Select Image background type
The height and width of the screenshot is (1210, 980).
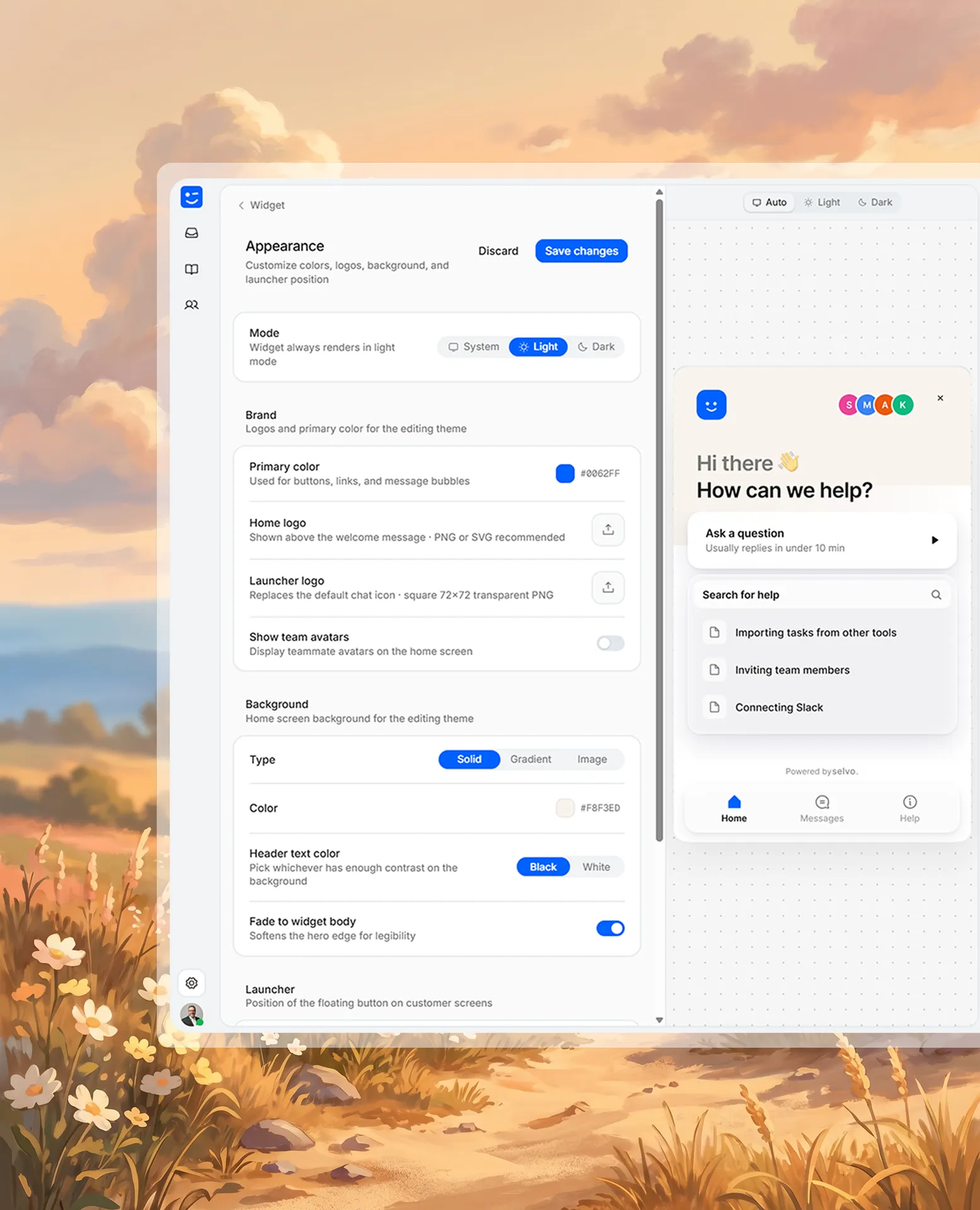point(592,759)
